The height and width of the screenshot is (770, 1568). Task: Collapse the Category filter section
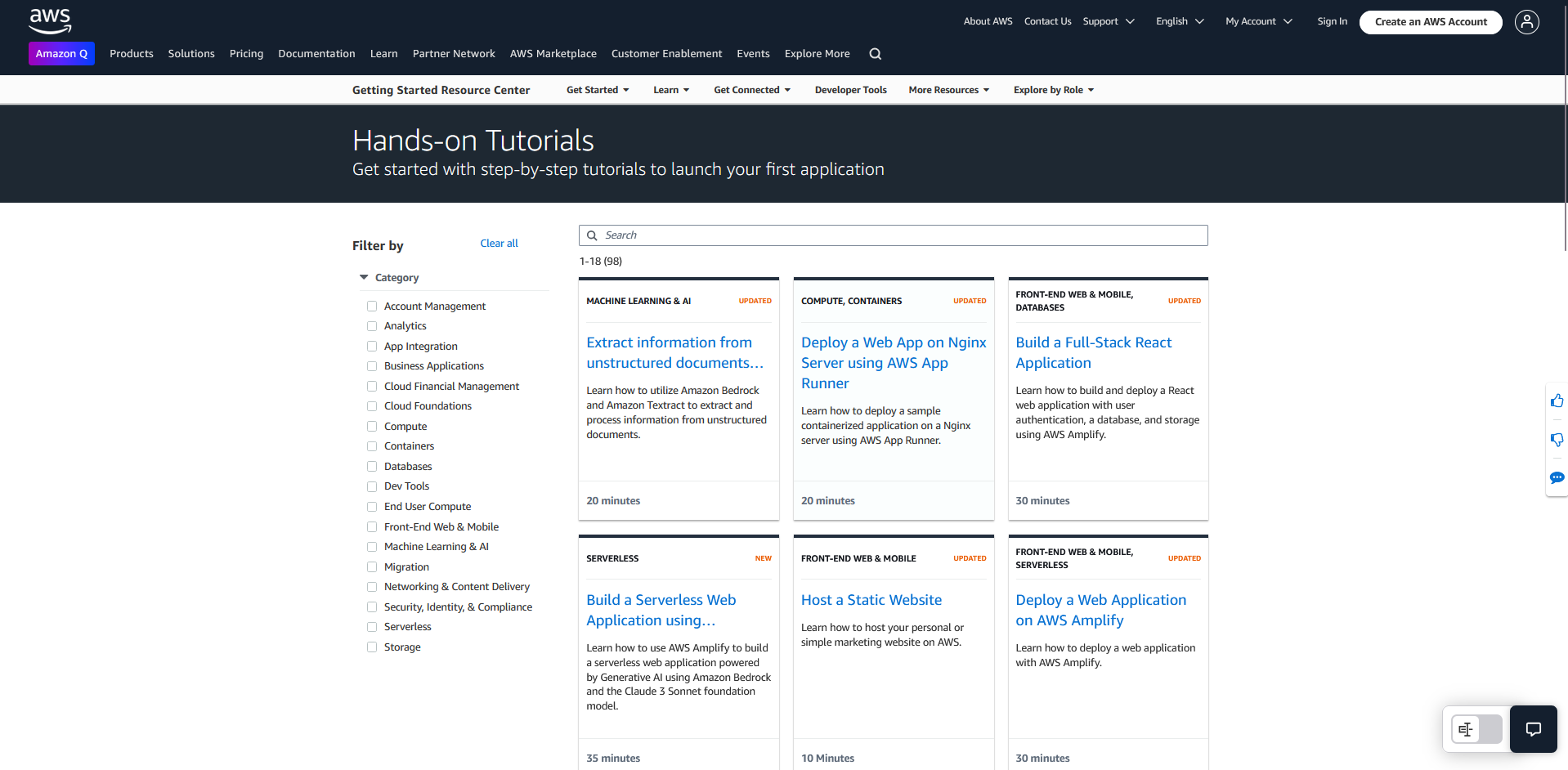[389, 278]
